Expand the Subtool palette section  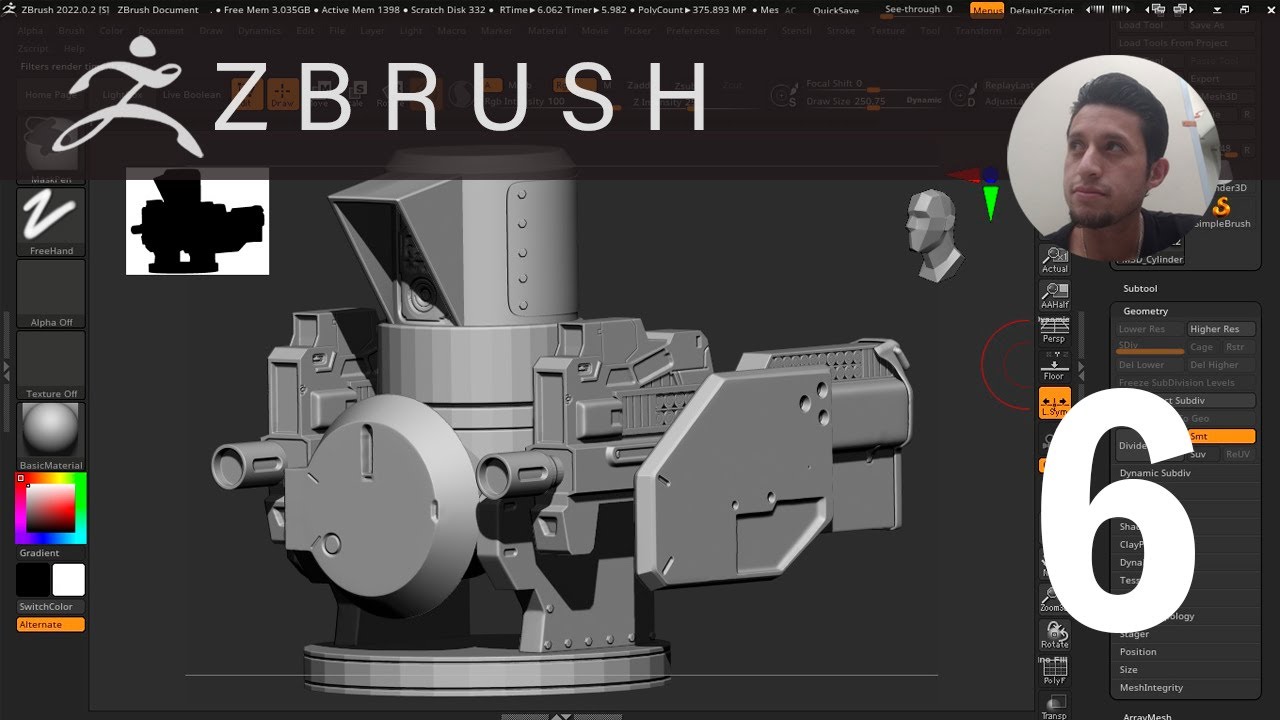click(x=1140, y=288)
